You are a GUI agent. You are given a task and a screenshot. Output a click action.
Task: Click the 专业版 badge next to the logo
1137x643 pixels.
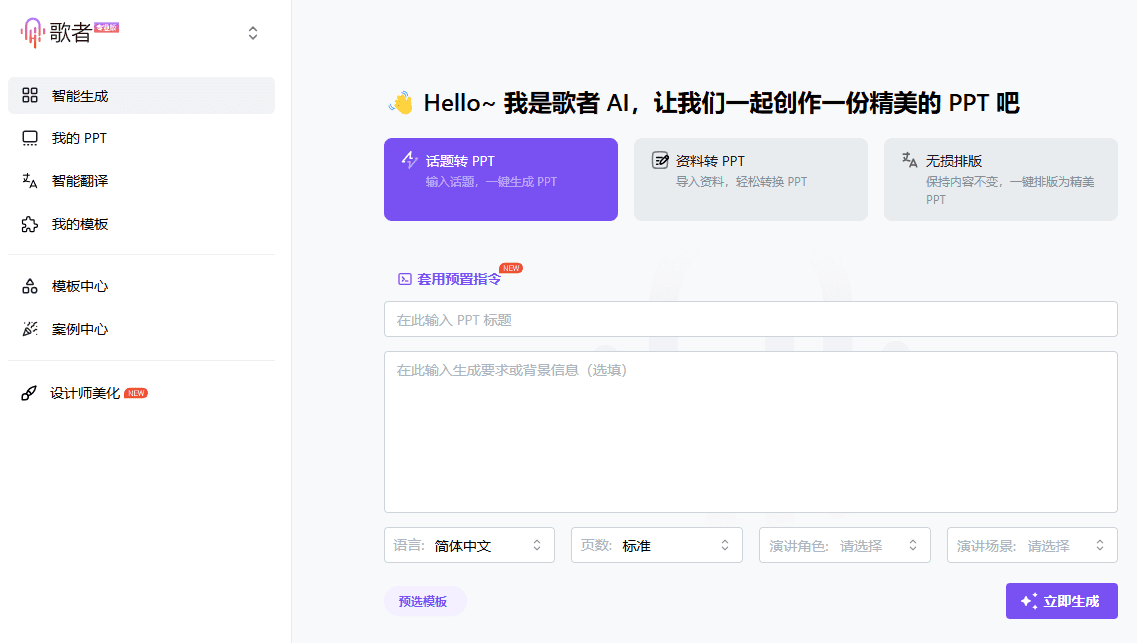coord(107,28)
